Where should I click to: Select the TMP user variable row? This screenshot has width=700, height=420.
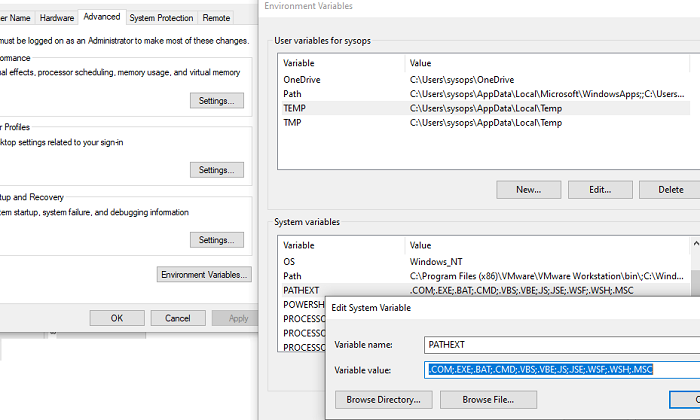coord(484,122)
